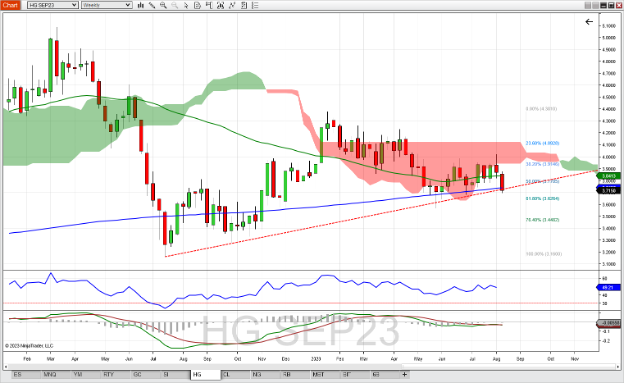624x384 pixels.
Task: Click the 61.80% Fibonacci level label
Action: click(542, 198)
